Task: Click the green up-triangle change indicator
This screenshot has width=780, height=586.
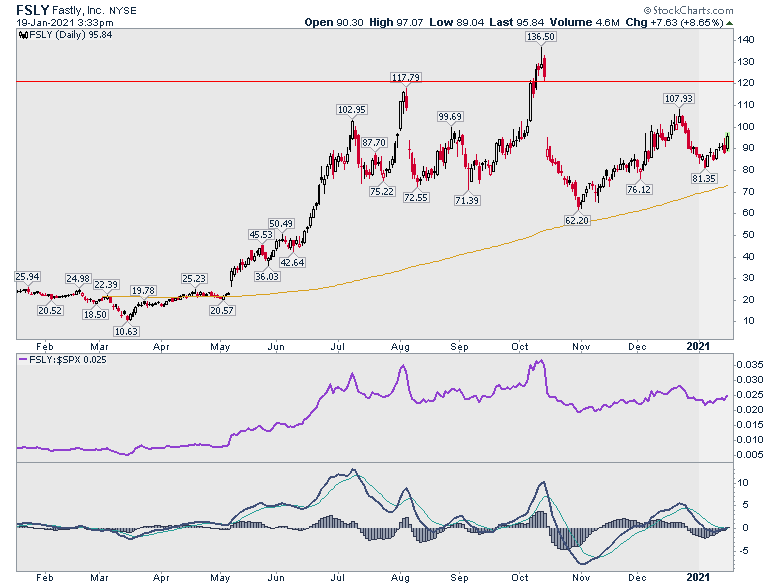Action: click(729, 23)
